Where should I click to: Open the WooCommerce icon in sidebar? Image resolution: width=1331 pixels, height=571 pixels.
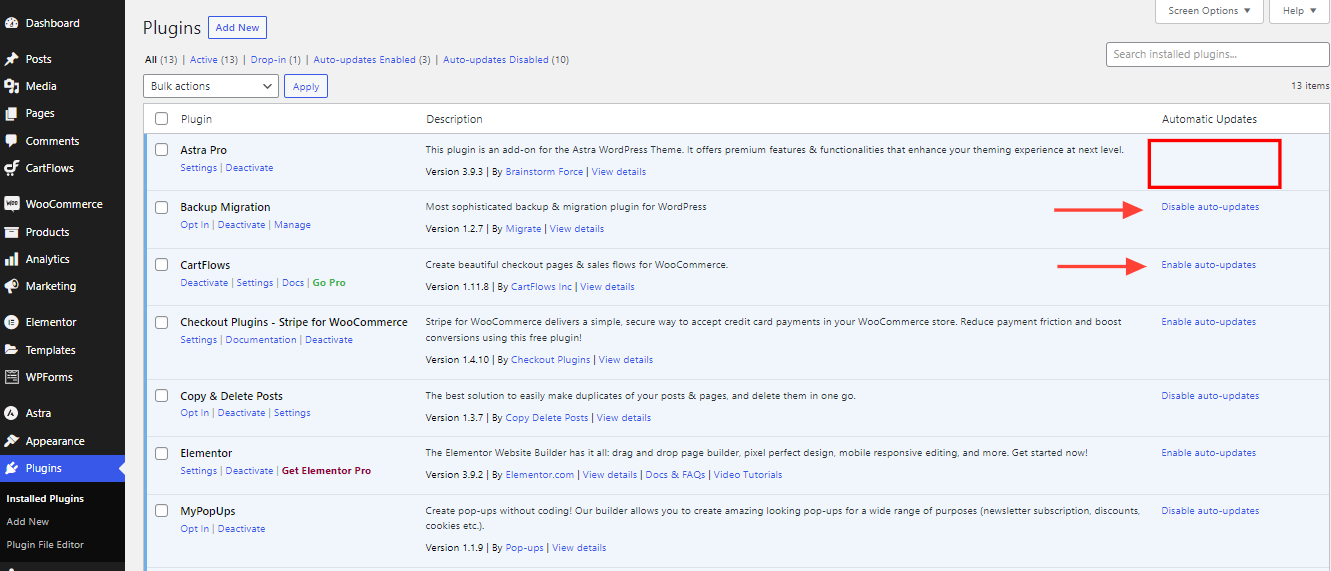tap(12, 204)
